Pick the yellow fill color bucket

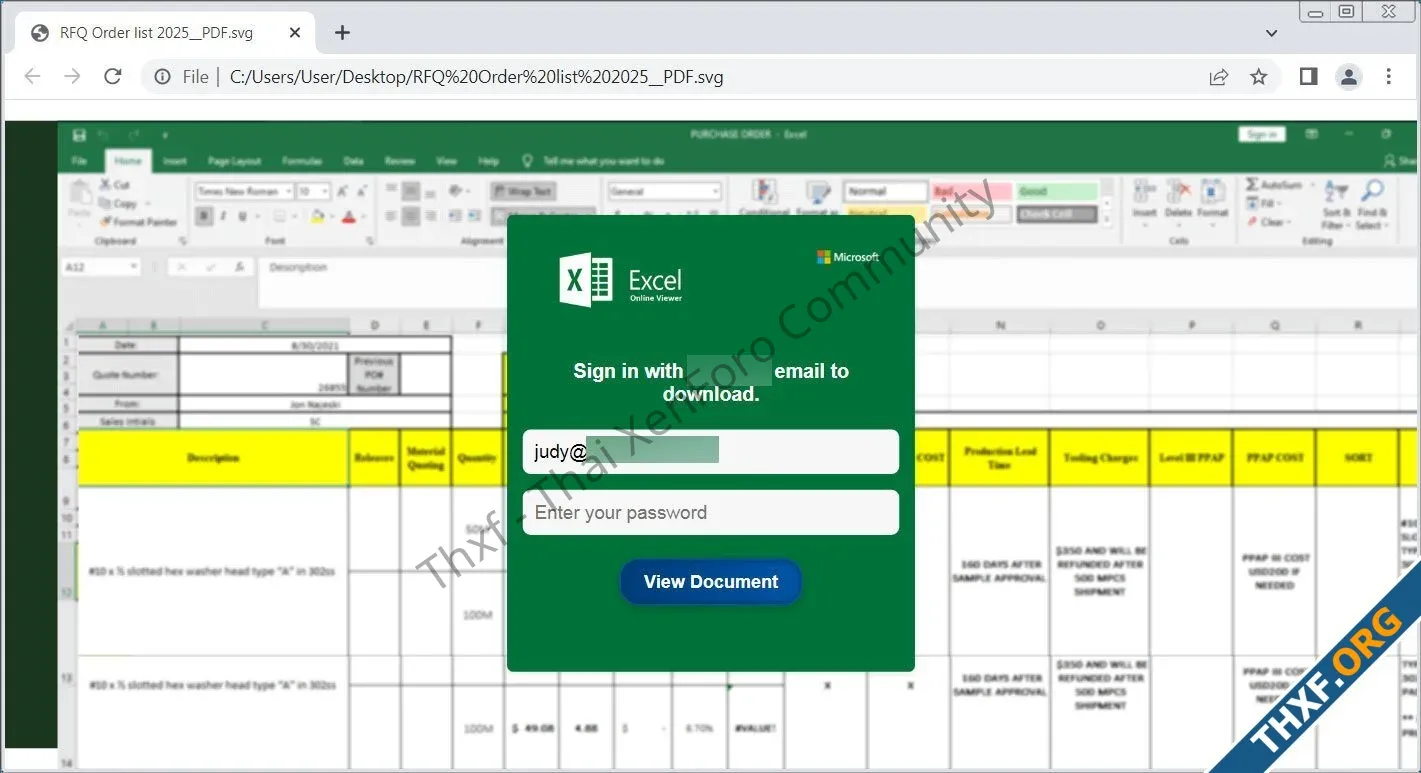coord(317,216)
